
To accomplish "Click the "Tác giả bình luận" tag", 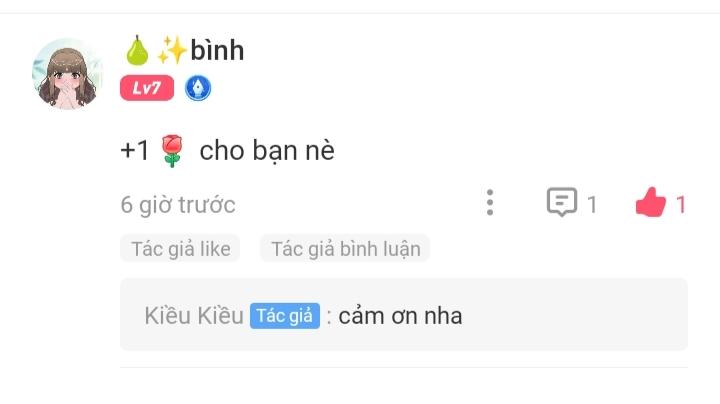I will point(345,249).
